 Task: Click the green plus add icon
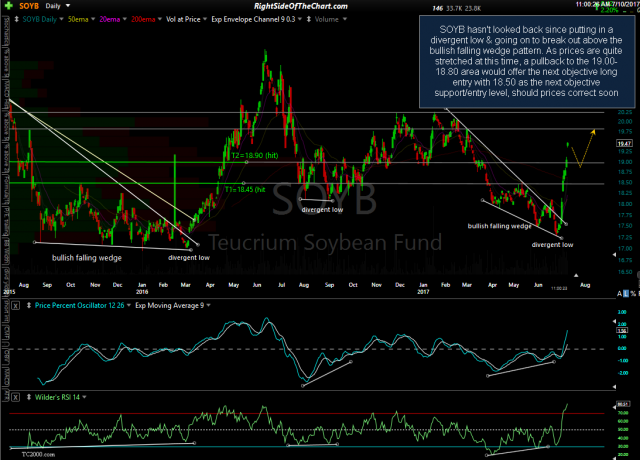pyautogui.click(x=8, y=6)
